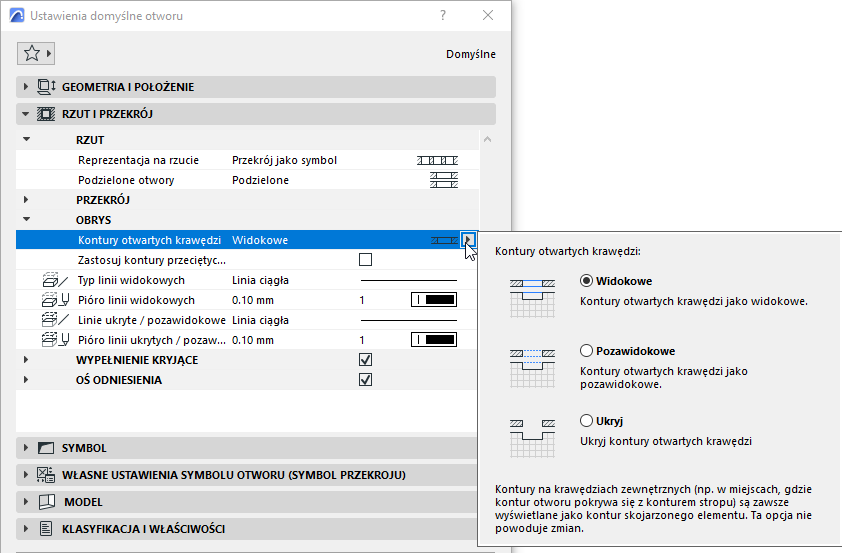Enable Zastosuj kontury przeciętych checkbox
This screenshot has width=842, height=553.
click(365, 260)
